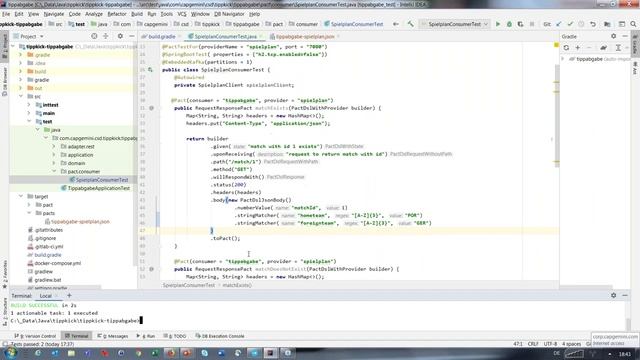
Task: Open the Windows Start button
Action: pos(10,353)
